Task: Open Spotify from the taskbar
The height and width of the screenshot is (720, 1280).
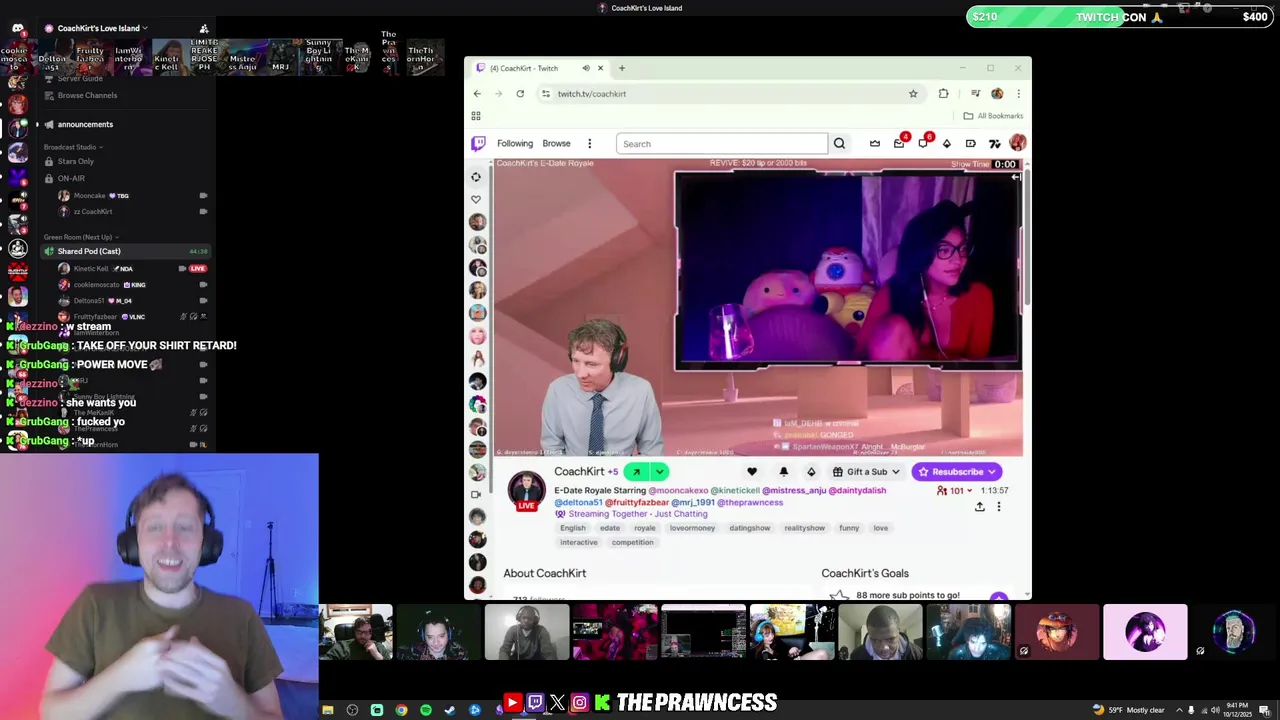Action: click(x=425, y=710)
